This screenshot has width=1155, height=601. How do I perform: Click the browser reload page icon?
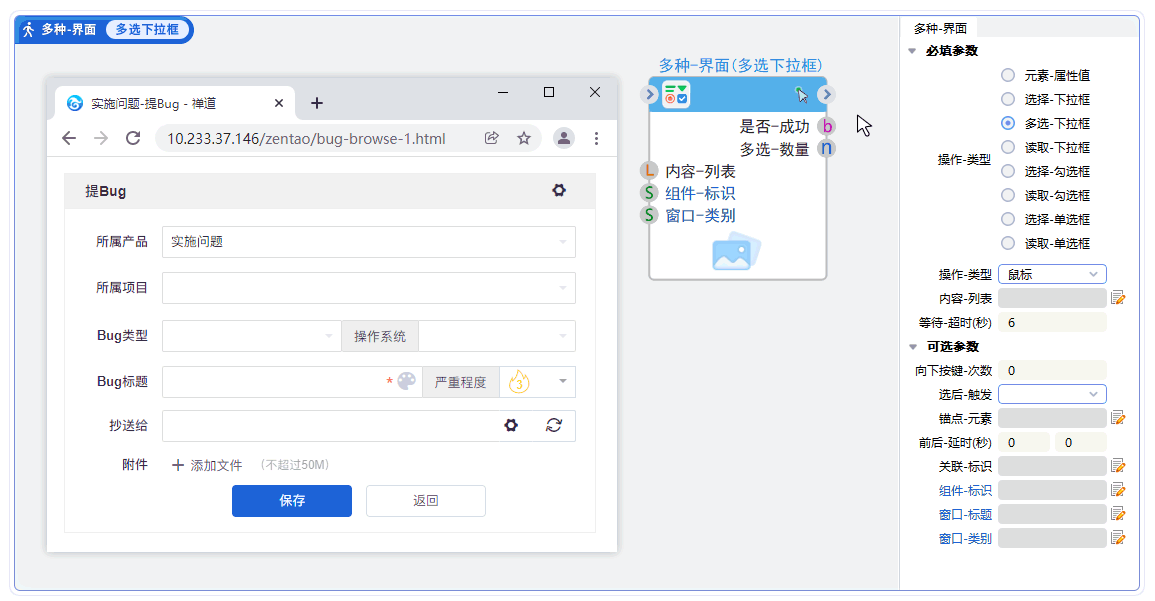(x=133, y=138)
